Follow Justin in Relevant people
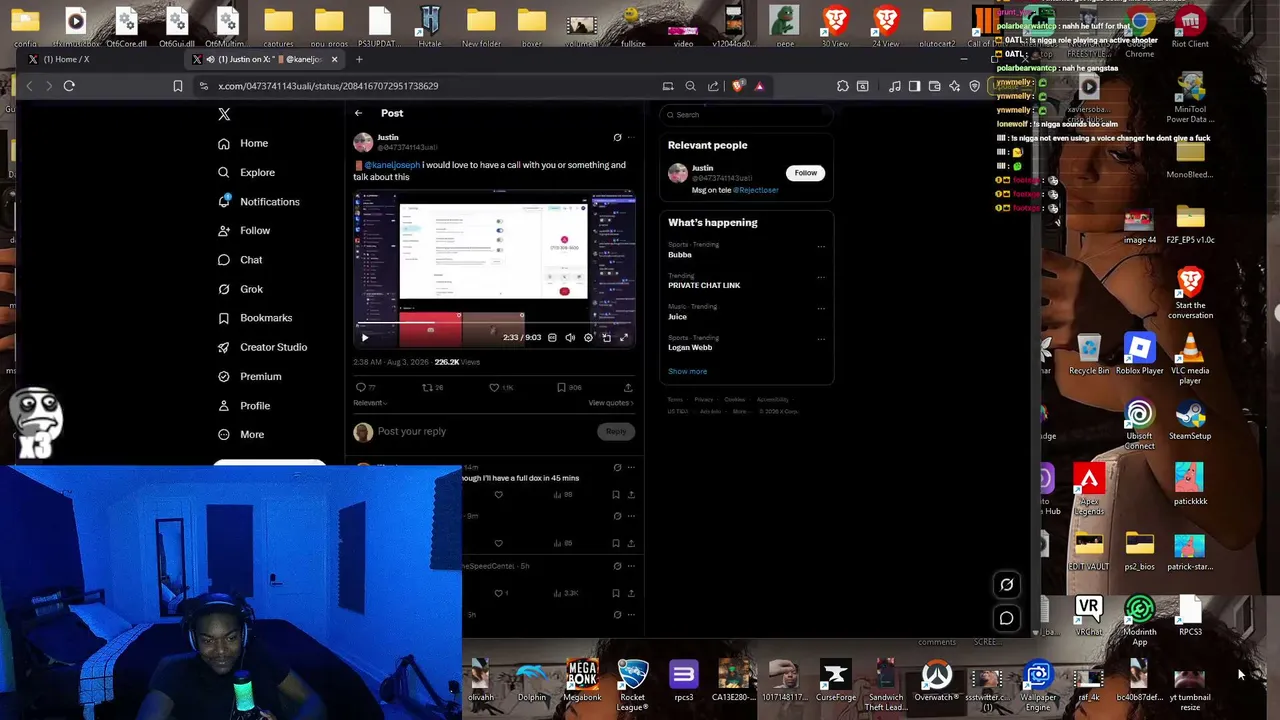The height and width of the screenshot is (720, 1280). pyautogui.click(x=805, y=173)
